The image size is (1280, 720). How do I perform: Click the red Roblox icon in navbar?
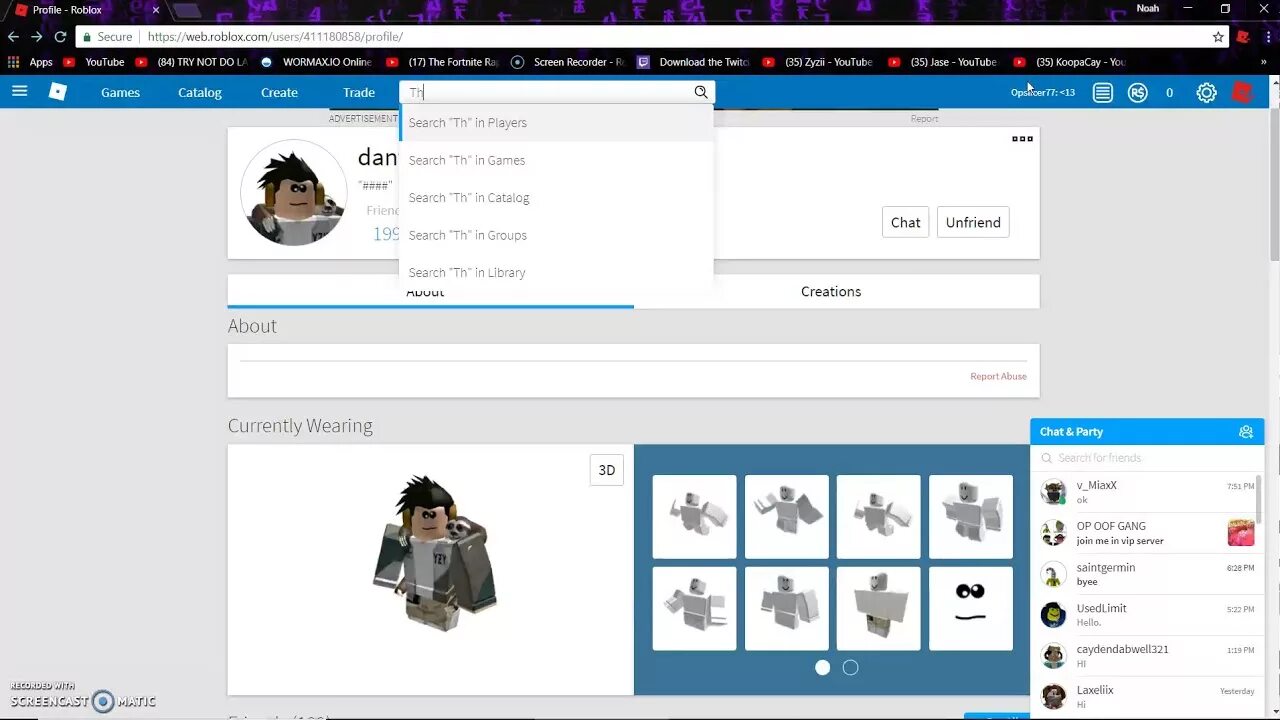pos(1242,93)
